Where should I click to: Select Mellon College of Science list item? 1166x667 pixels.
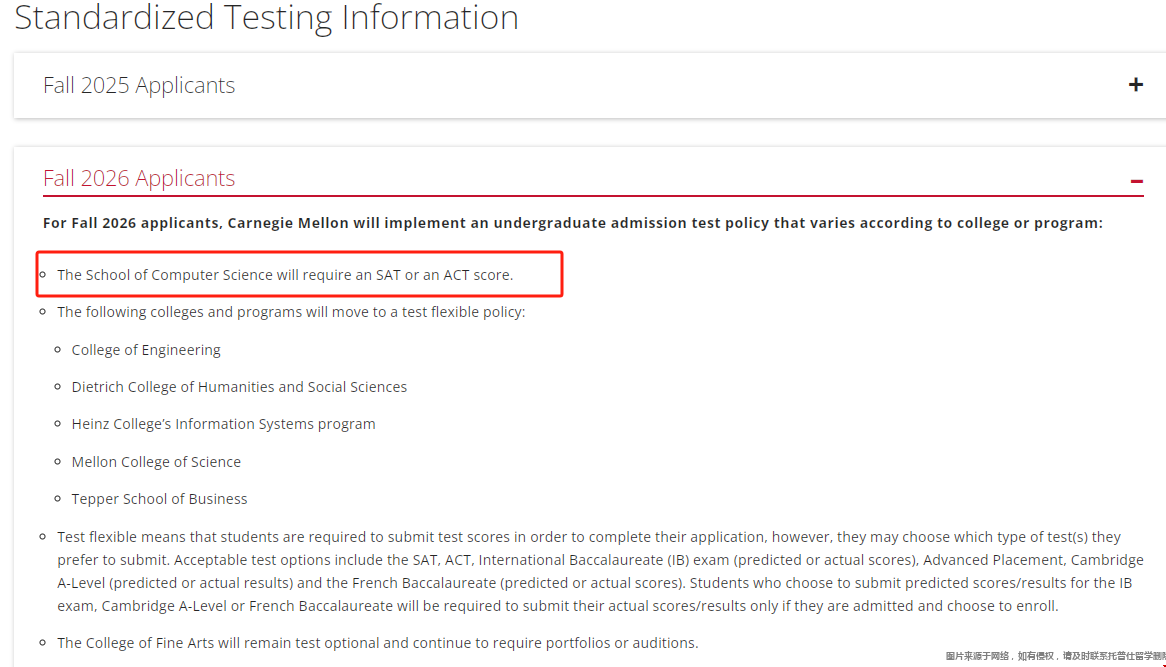[x=156, y=462]
